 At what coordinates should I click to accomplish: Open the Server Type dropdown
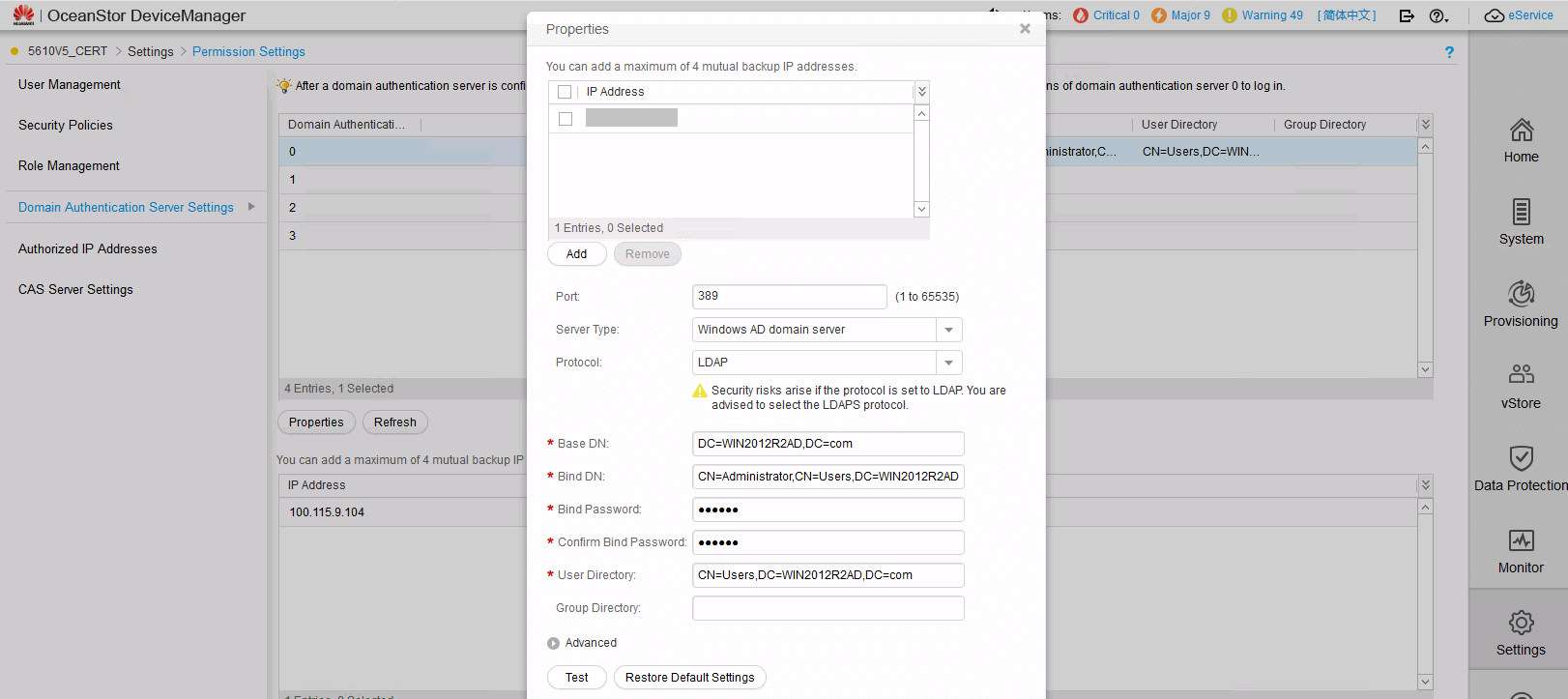pos(948,330)
